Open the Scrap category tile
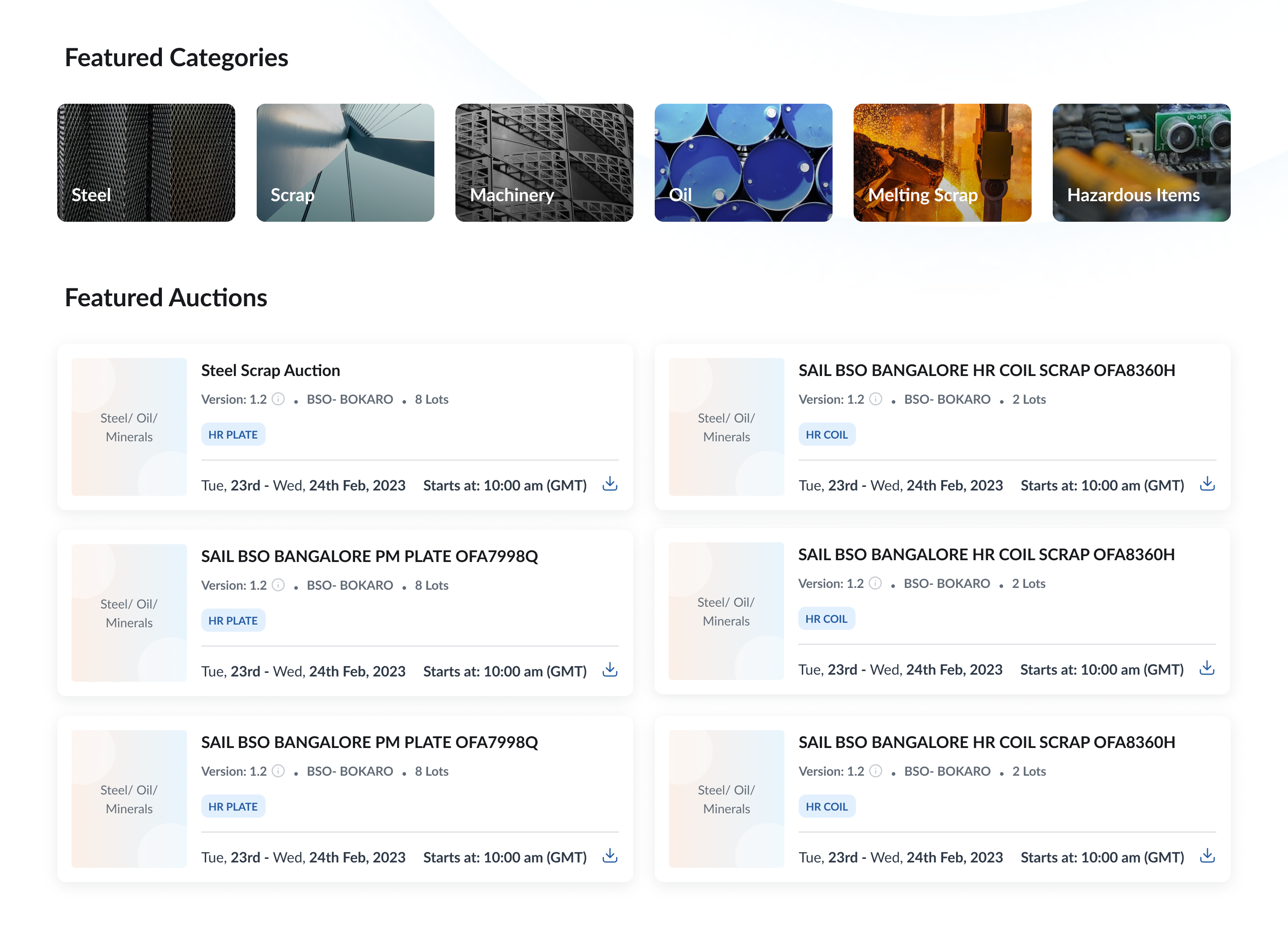Image resolution: width=1288 pixels, height=938 pixels. pyautogui.click(x=345, y=162)
